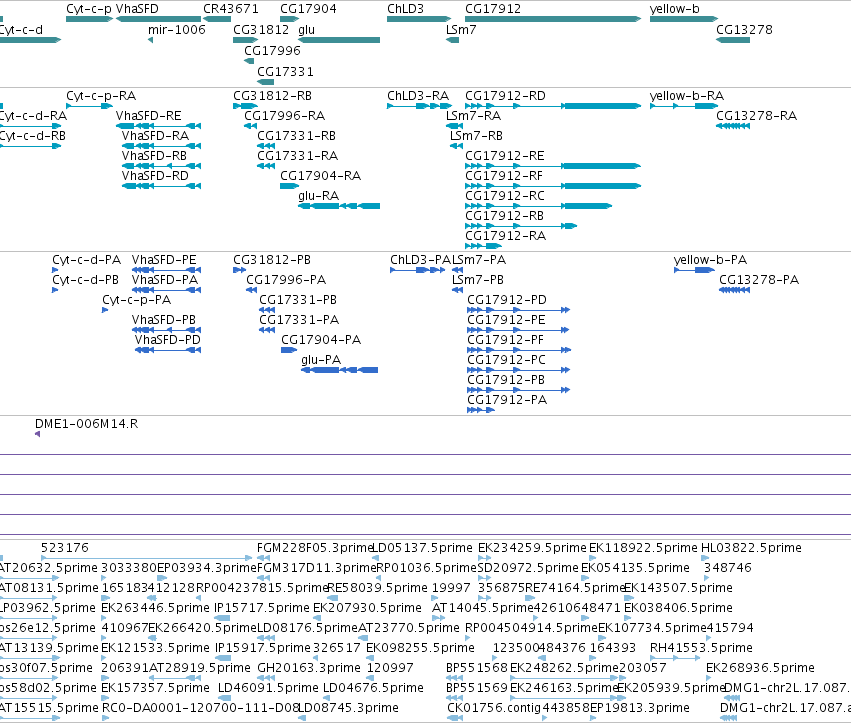Click the CG17912-RE transcript glyph
Image resolution: width=851 pixels, height=723 pixels.
click(x=553, y=166)
